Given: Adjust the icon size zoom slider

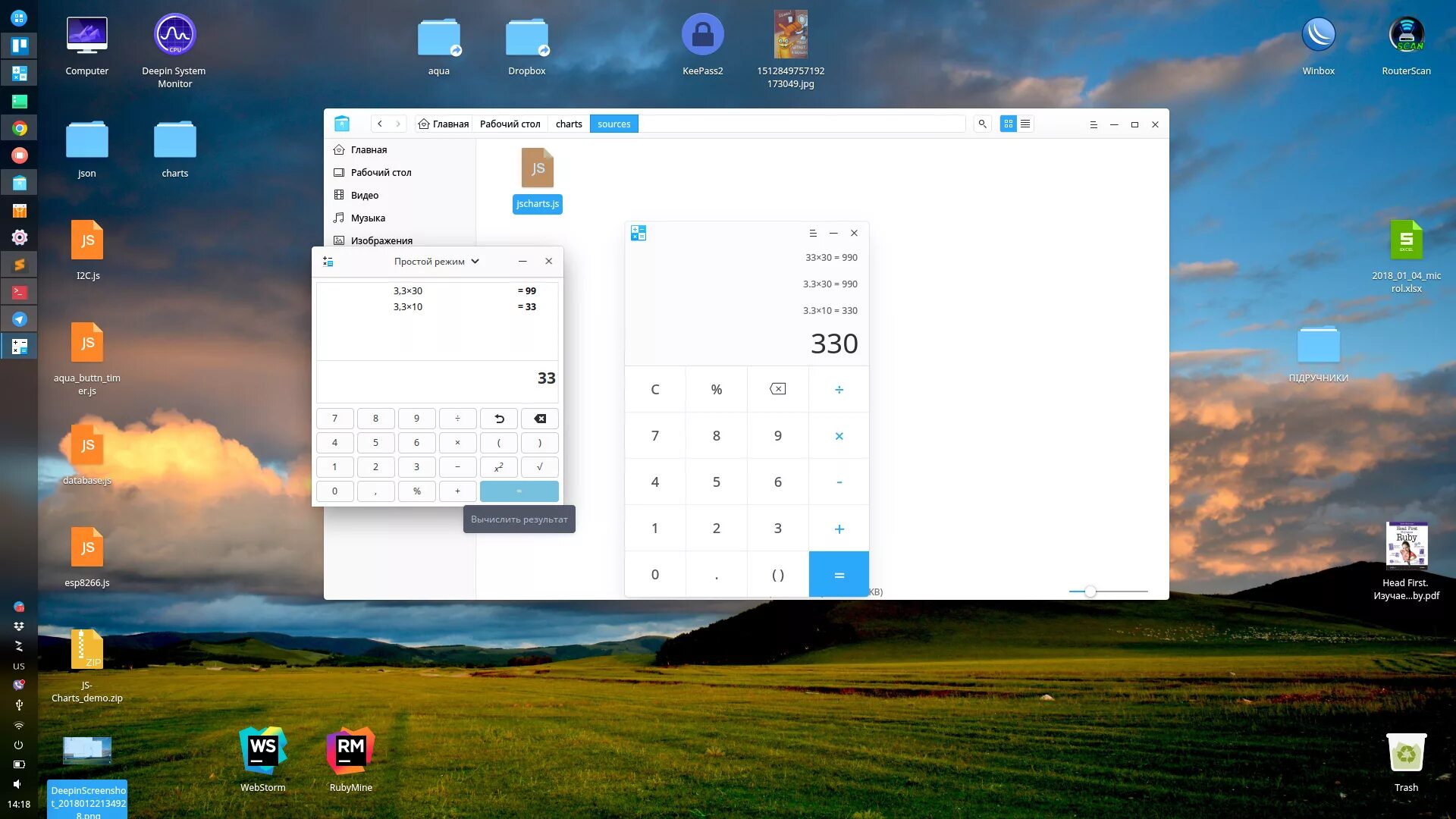Looking at the screenshot, I should point(1090,591).
